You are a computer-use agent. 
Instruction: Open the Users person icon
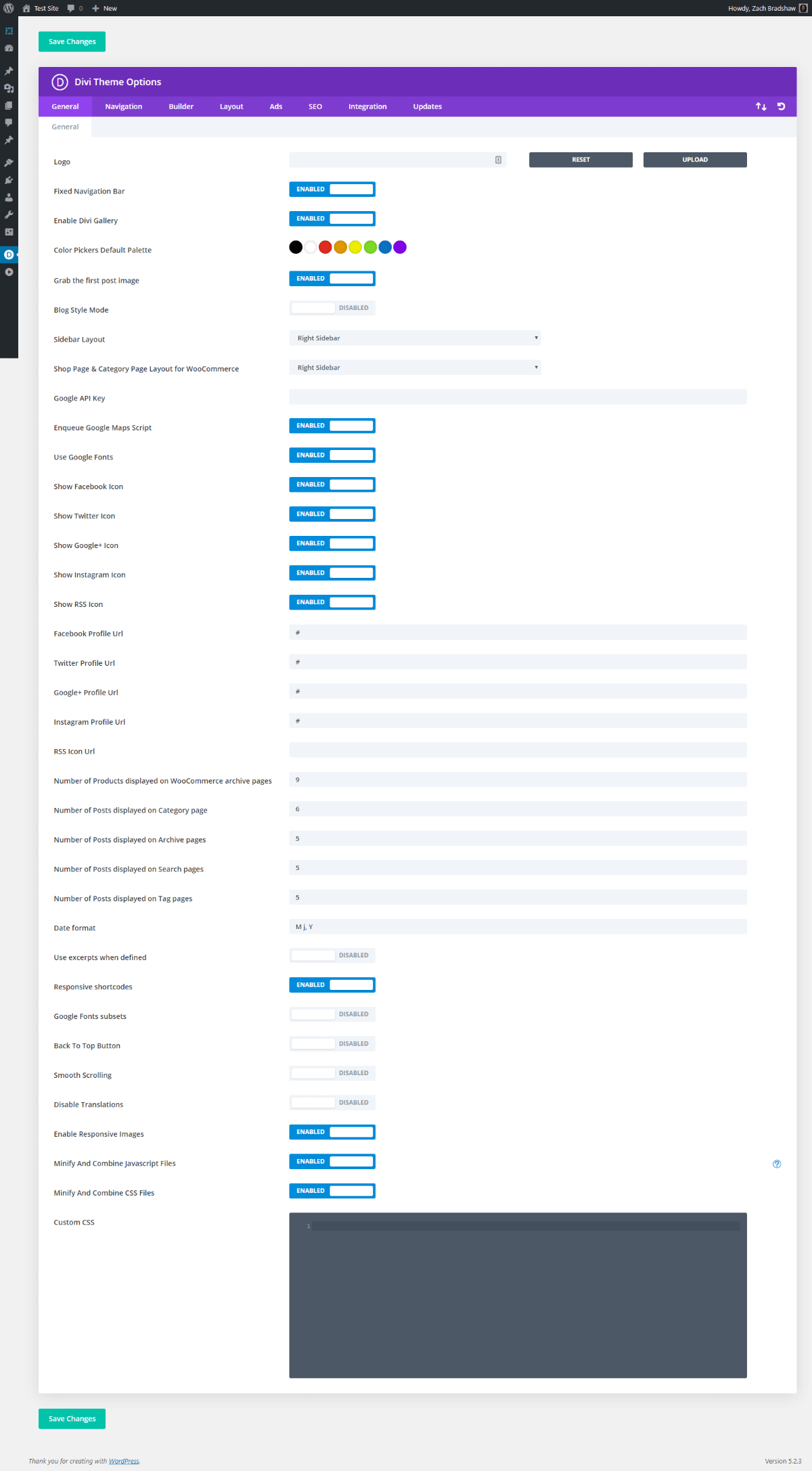pos(9,198)
